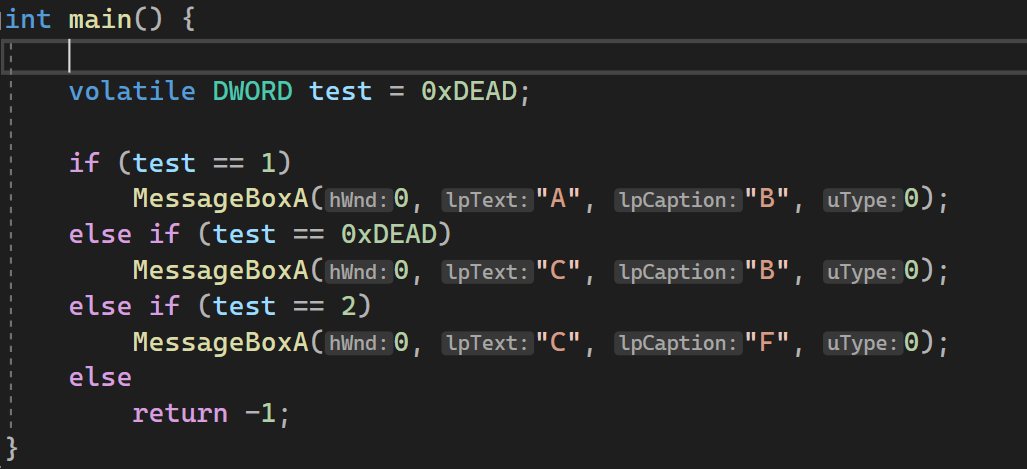This screenshot has height=469, width=1027.
Task: Click the closing brace of main
Action: tap(12, 449)
